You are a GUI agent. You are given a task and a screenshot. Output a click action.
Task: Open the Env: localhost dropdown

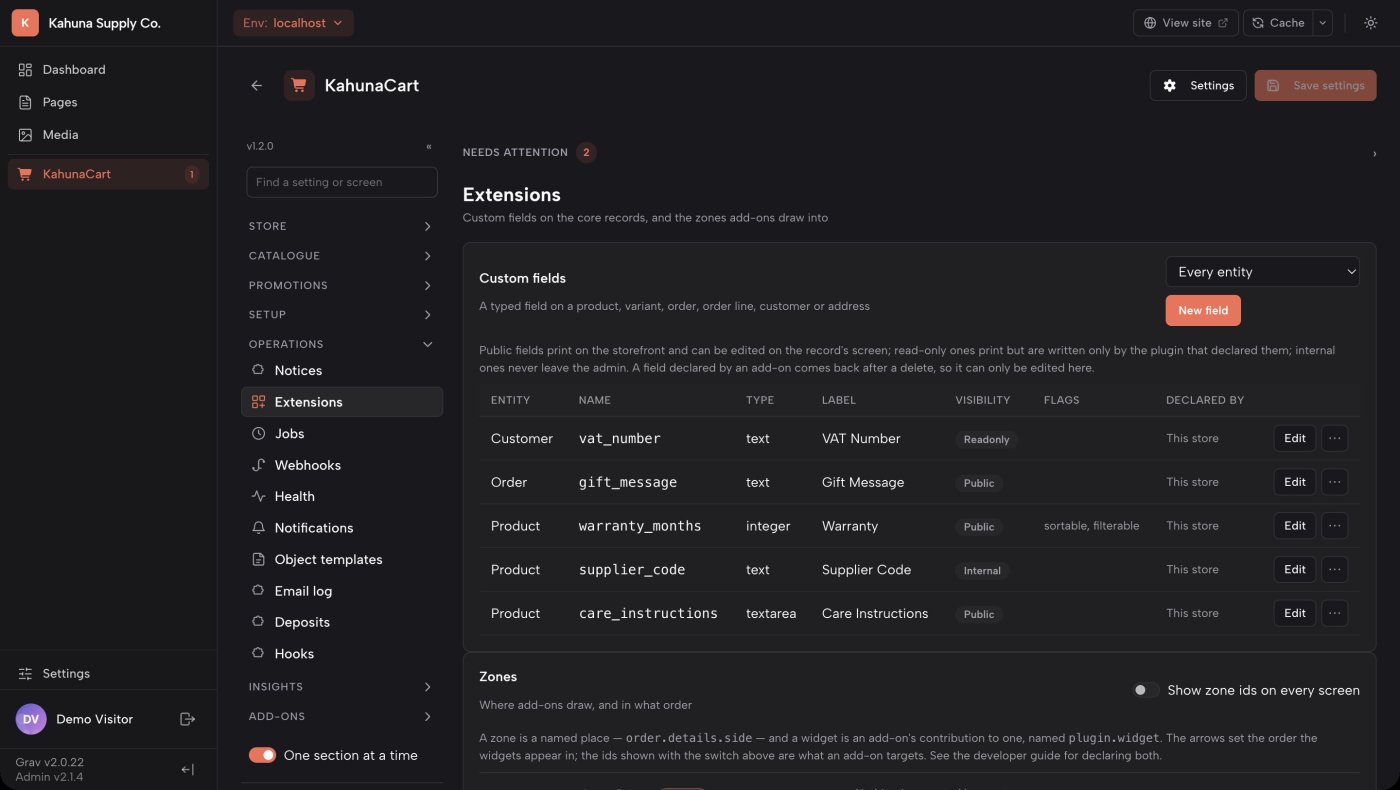[x=293, y=23]
